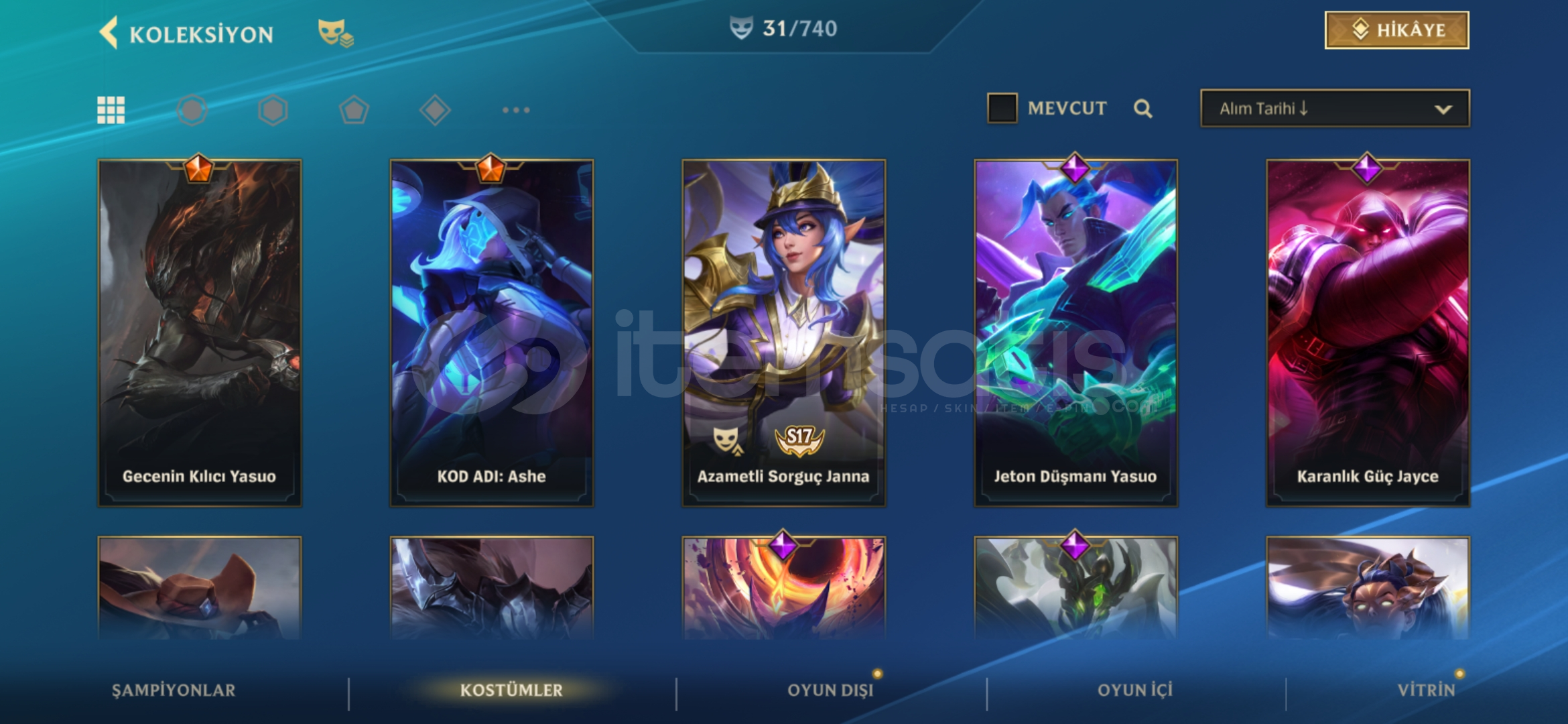Open more filters via three dots
The image size is (1568, 724).
click(x=516, y=110)
